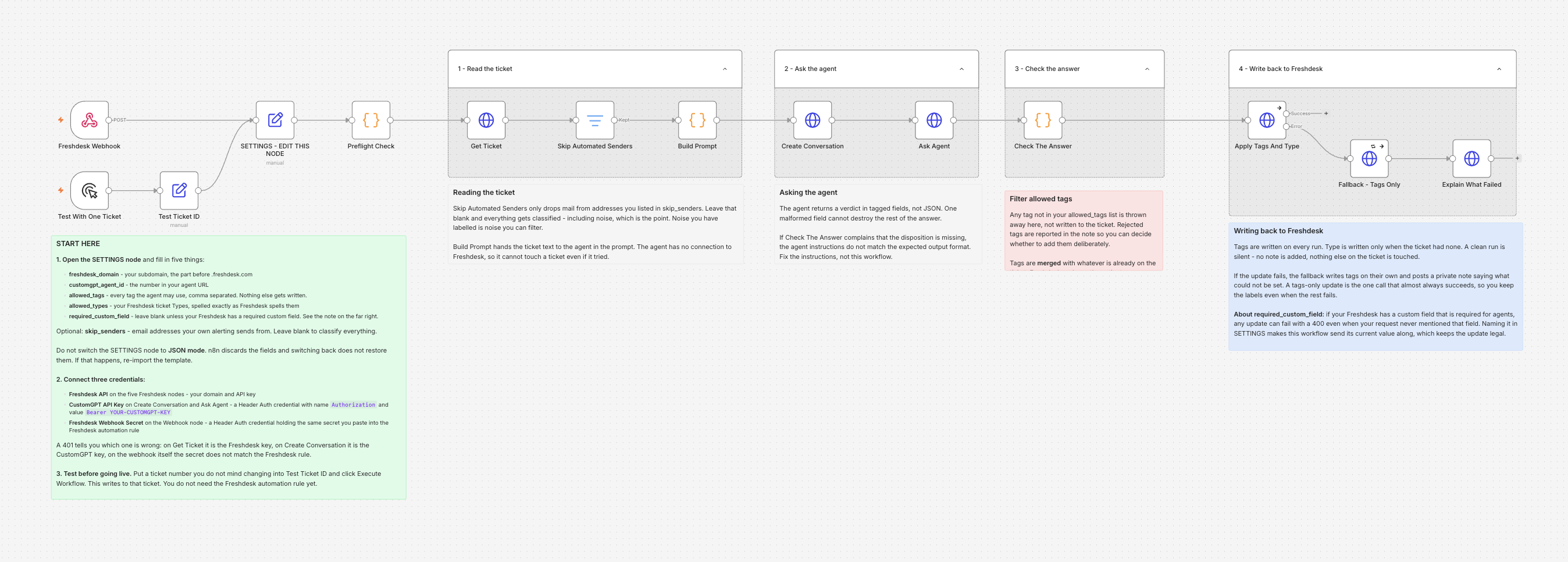Click the 'Freshdesk Webhook Secret' credential text
Screen dimensions: 1568x562
tap(106, 422)
